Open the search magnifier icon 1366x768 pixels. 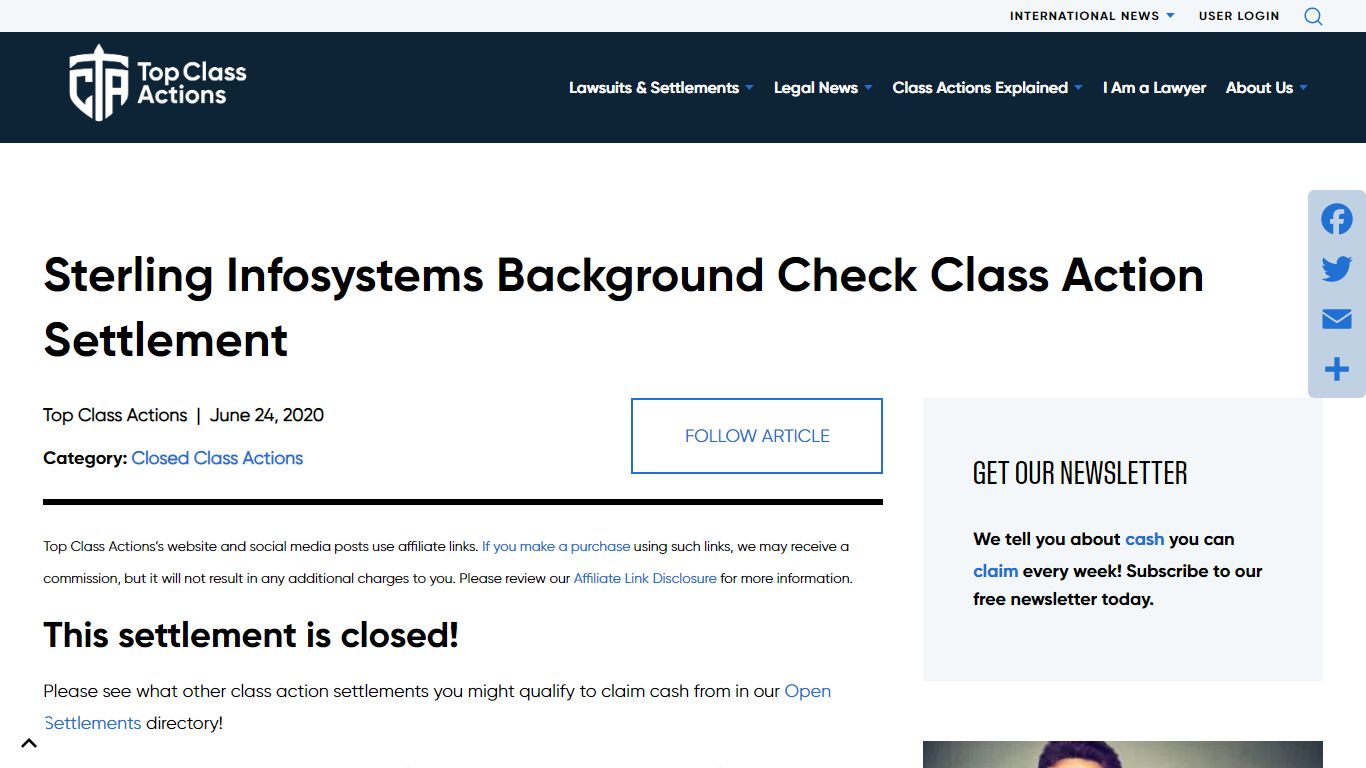point(1313,16)
